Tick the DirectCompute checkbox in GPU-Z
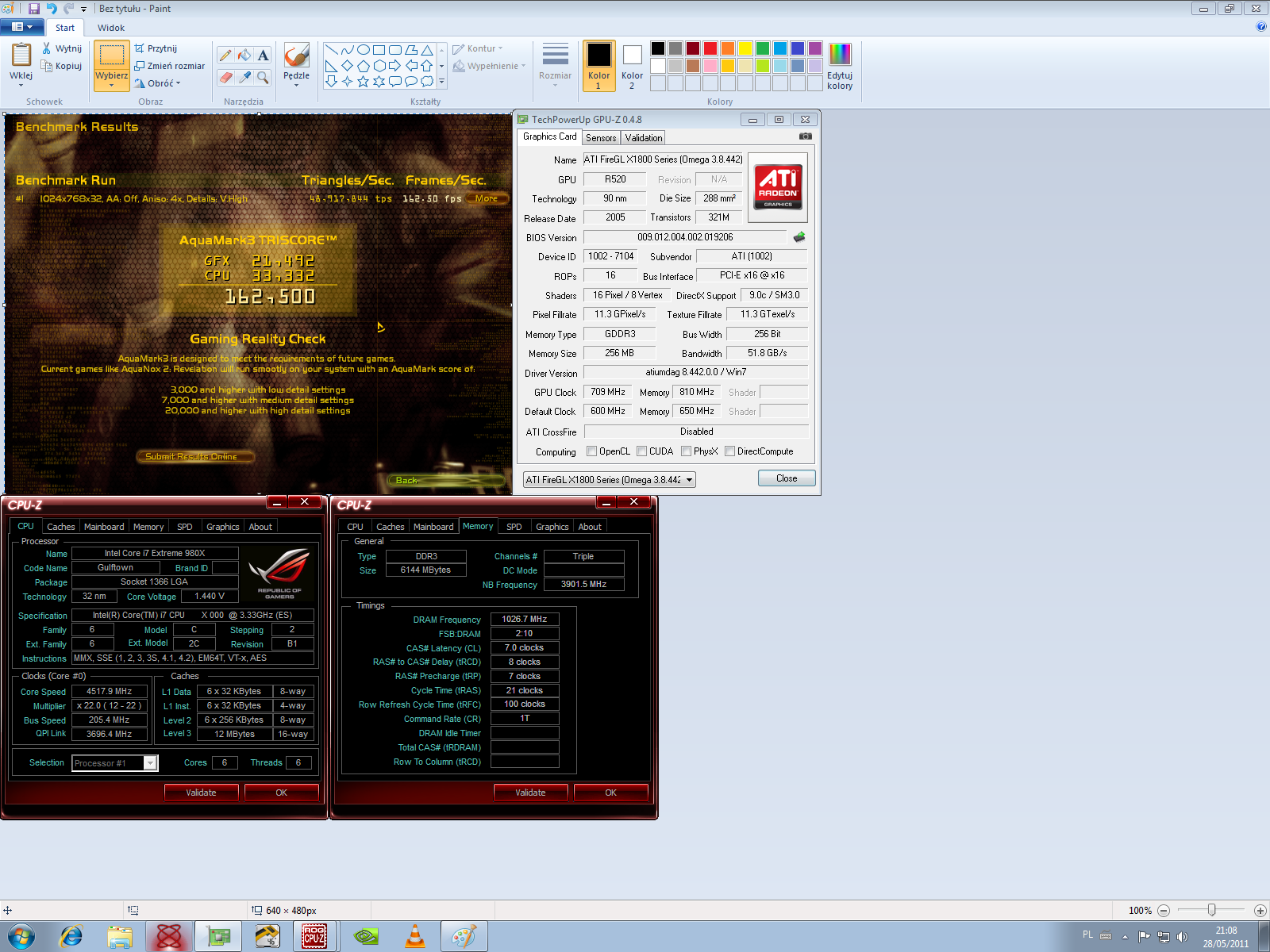This screenshot has width=1270, height=952. [x=729, y=451]
